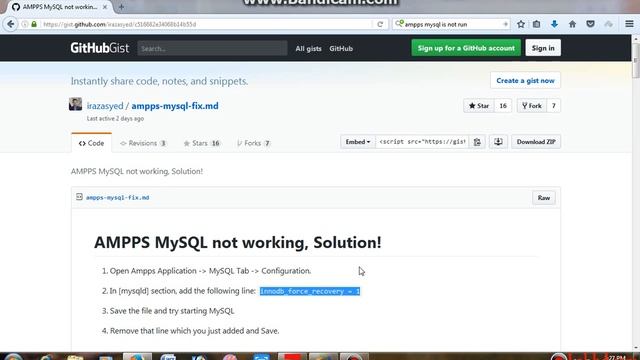640x360 pixels.
Task: Bookmark this page with the star icon
Action: [521, 24]
